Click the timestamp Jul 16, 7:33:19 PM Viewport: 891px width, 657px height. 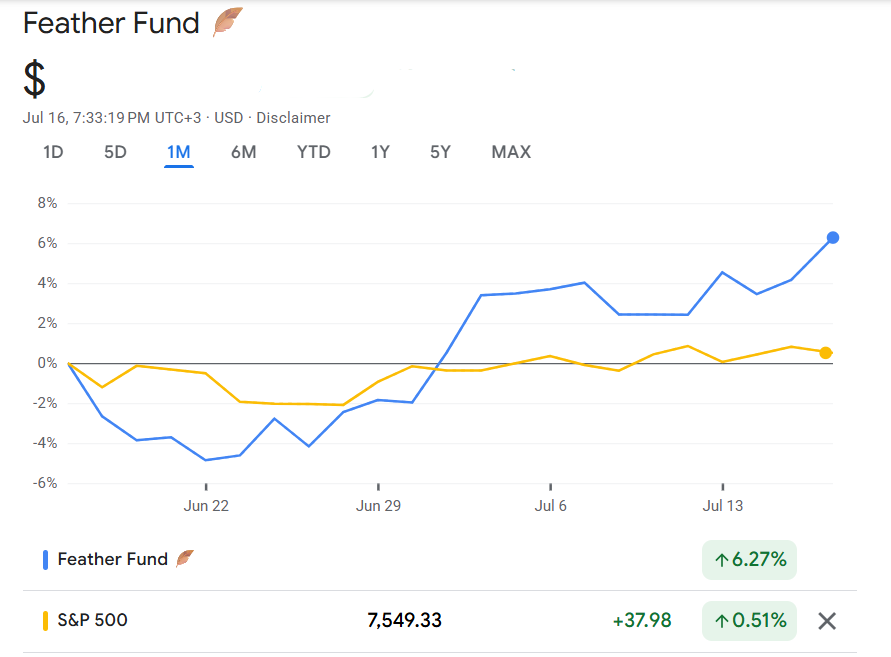pyautogui.click(x=86, y=118)
